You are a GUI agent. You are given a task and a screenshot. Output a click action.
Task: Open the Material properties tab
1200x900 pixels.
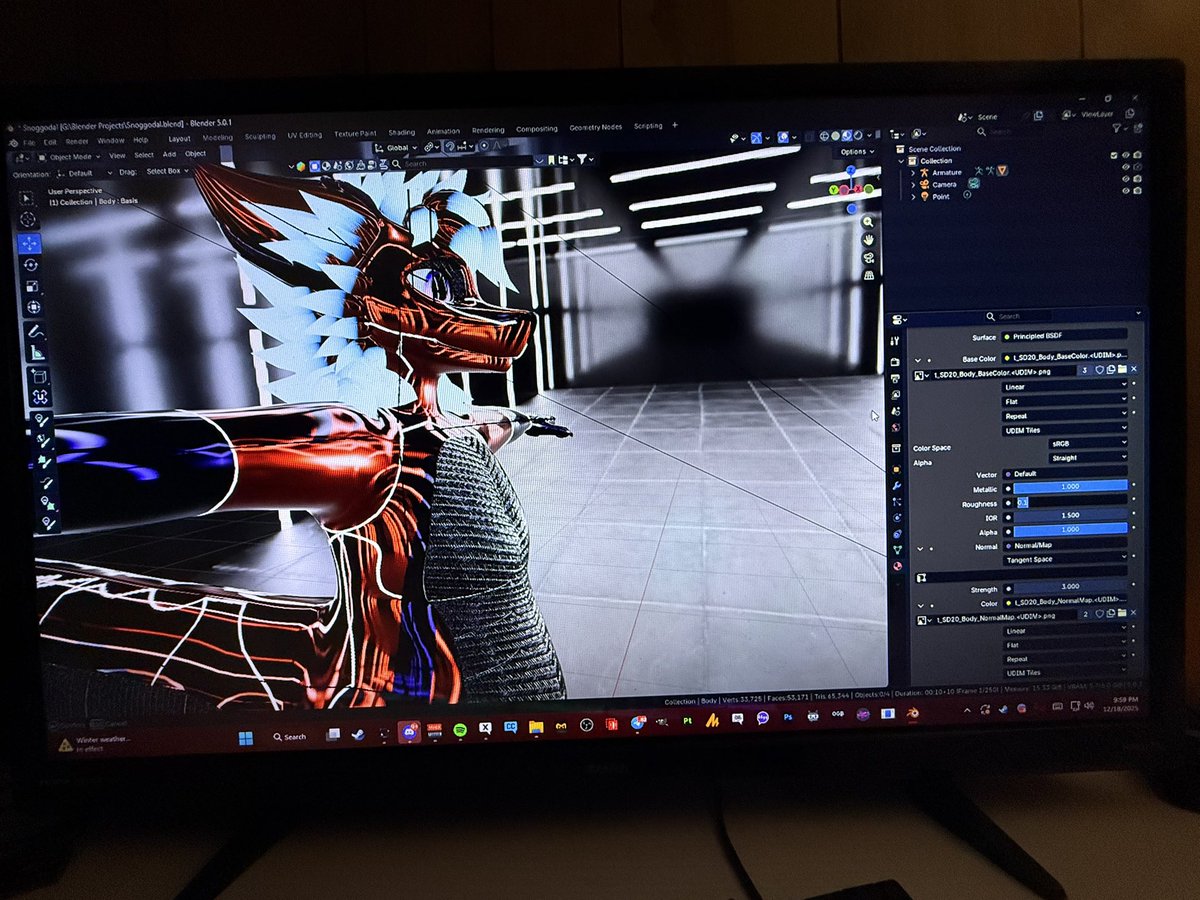tap(897, 566)
